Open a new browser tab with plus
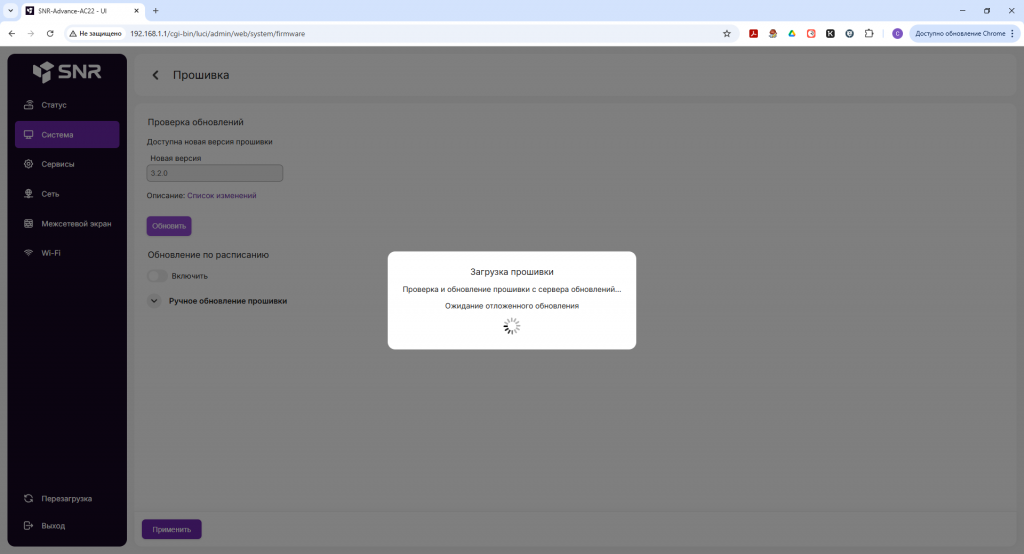The height and width of the screenshot is (554, 1024). tap(155, 10)
